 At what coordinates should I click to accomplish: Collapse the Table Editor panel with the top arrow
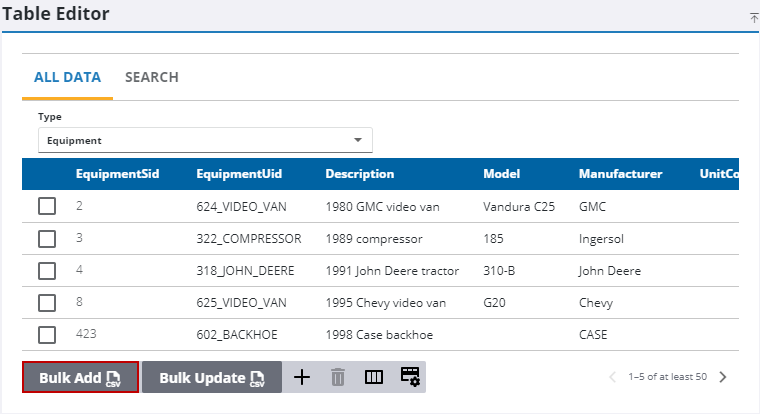(x=753, y=17)
